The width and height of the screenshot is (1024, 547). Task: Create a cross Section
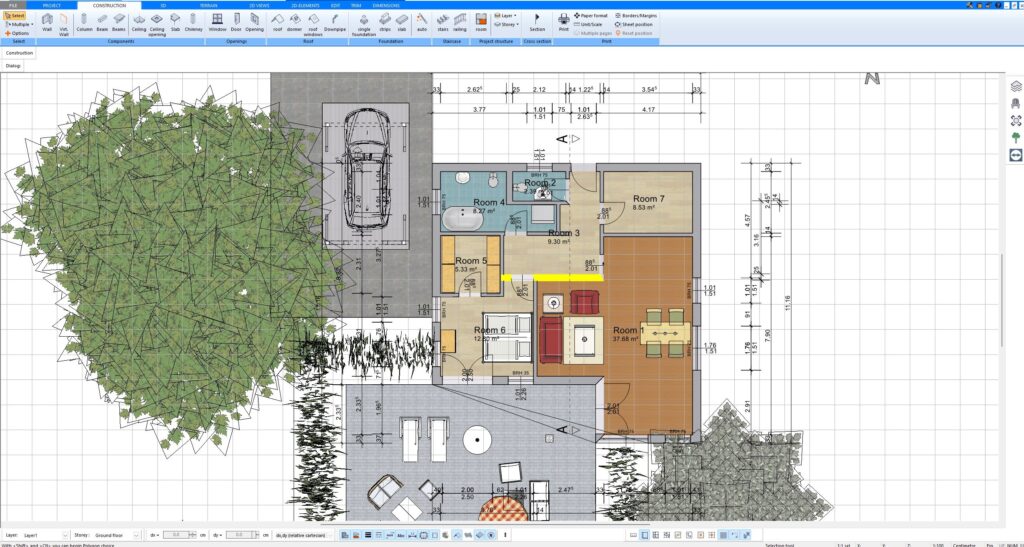pos(537,22)
